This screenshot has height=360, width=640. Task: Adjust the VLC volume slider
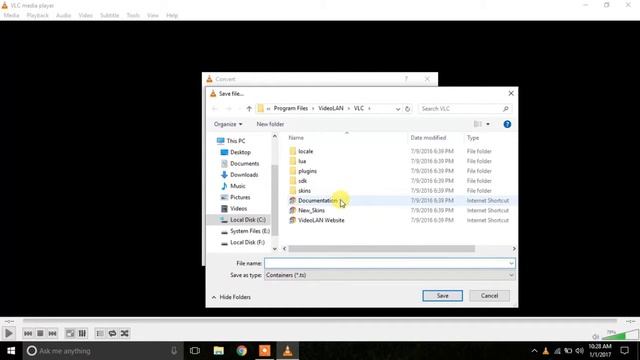tap(620, 335)
